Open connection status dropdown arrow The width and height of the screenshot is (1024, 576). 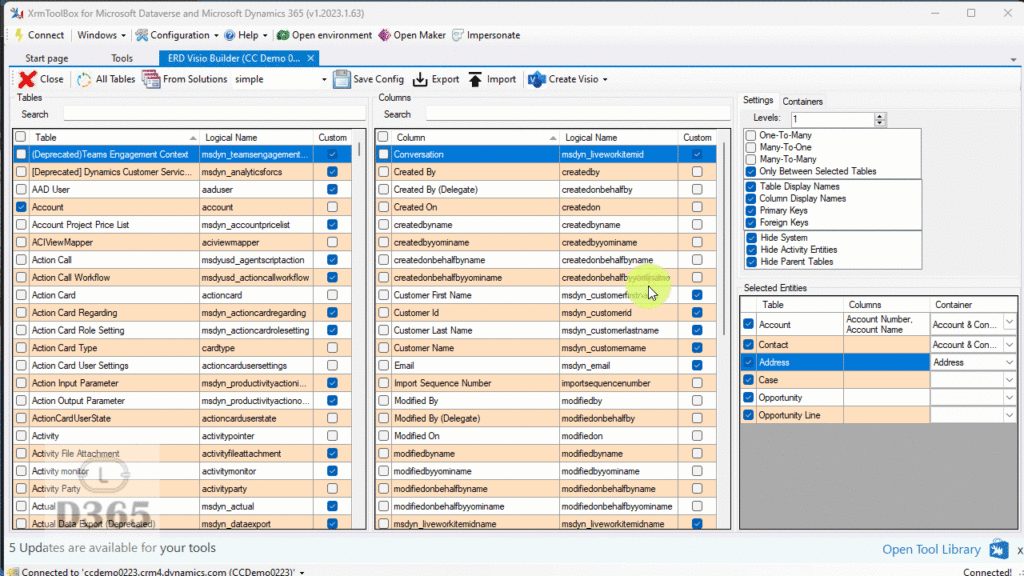point(302,572)
